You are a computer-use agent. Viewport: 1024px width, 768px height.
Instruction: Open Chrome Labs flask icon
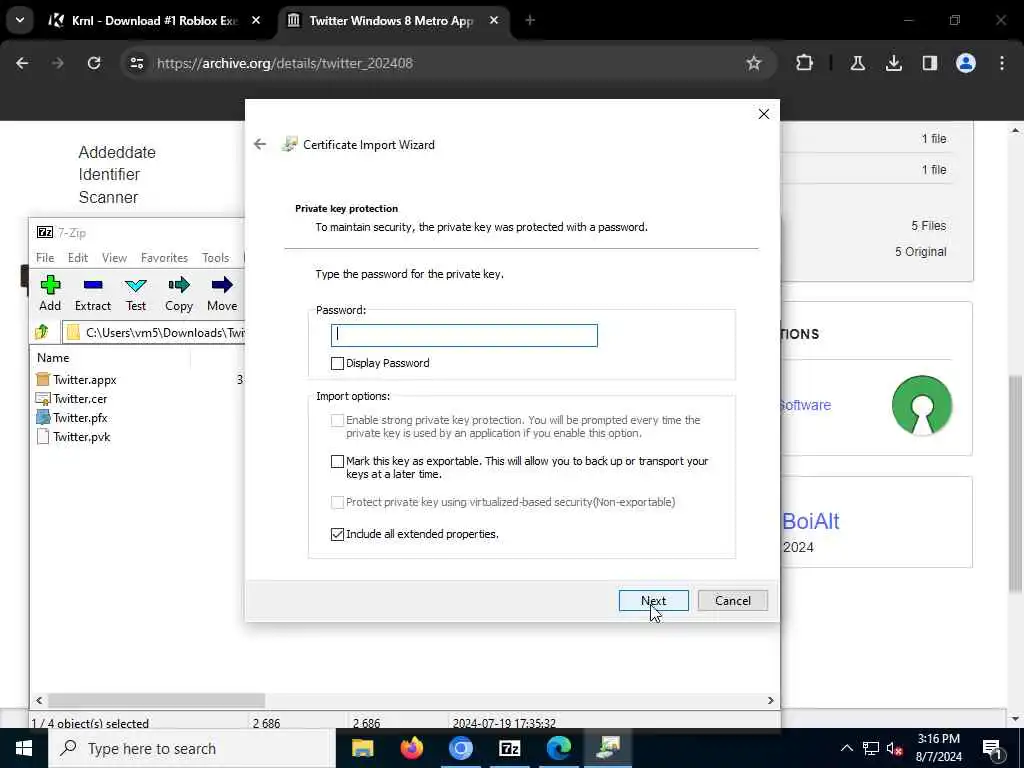point(857,63)
